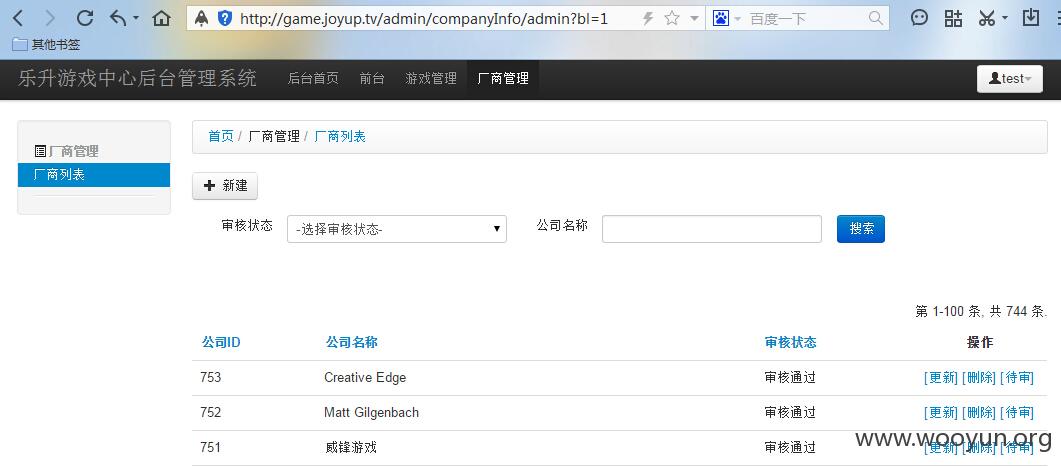
Task: Sort by the 审核状态 column header
Action: [790, 342]
